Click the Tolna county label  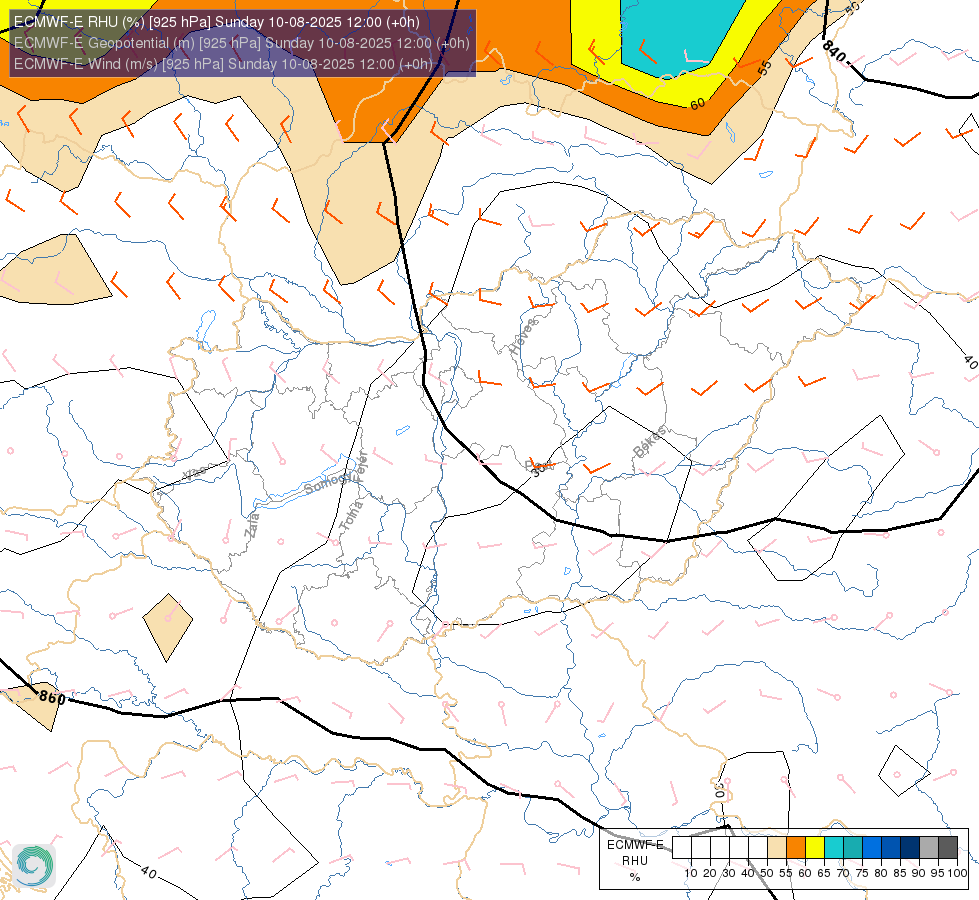pos(351,517)
